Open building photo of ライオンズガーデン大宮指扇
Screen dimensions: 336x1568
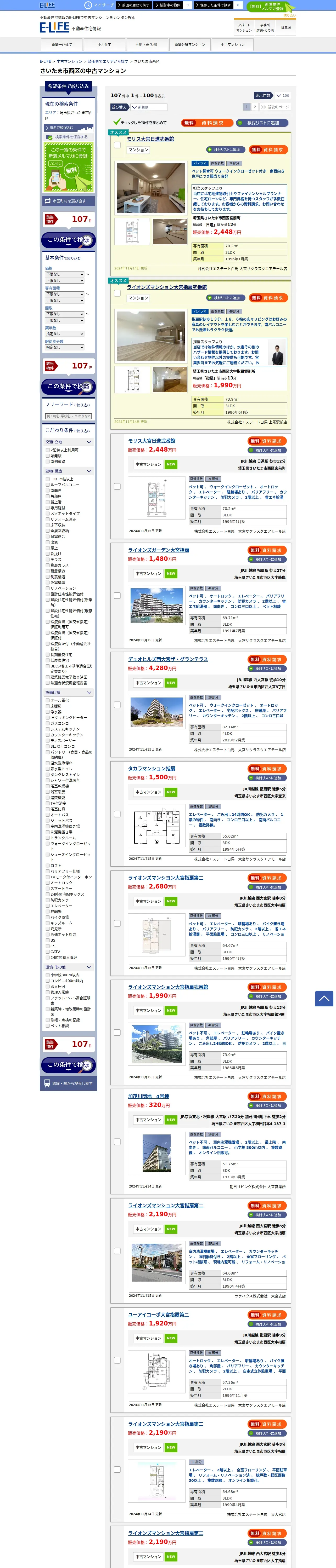point(157,606)
